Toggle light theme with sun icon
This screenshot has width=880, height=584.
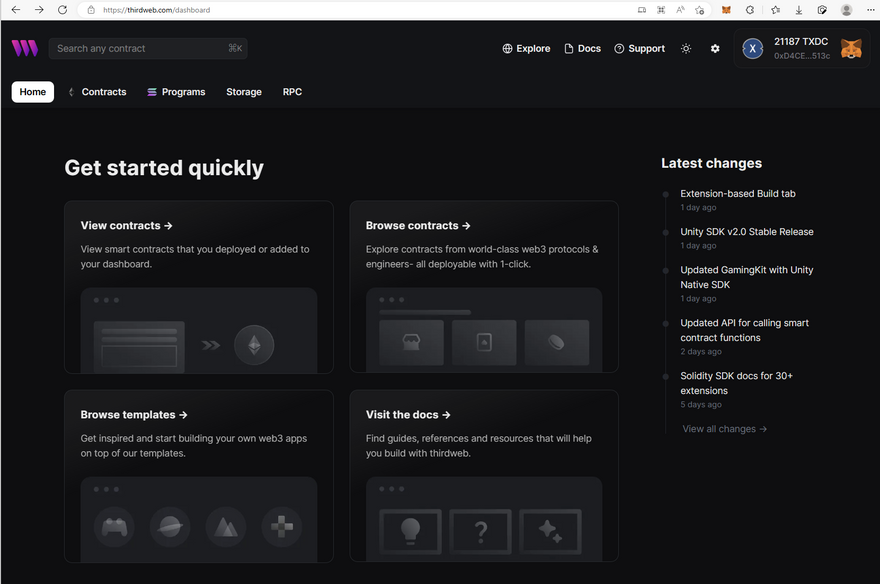tap(686, 49)
